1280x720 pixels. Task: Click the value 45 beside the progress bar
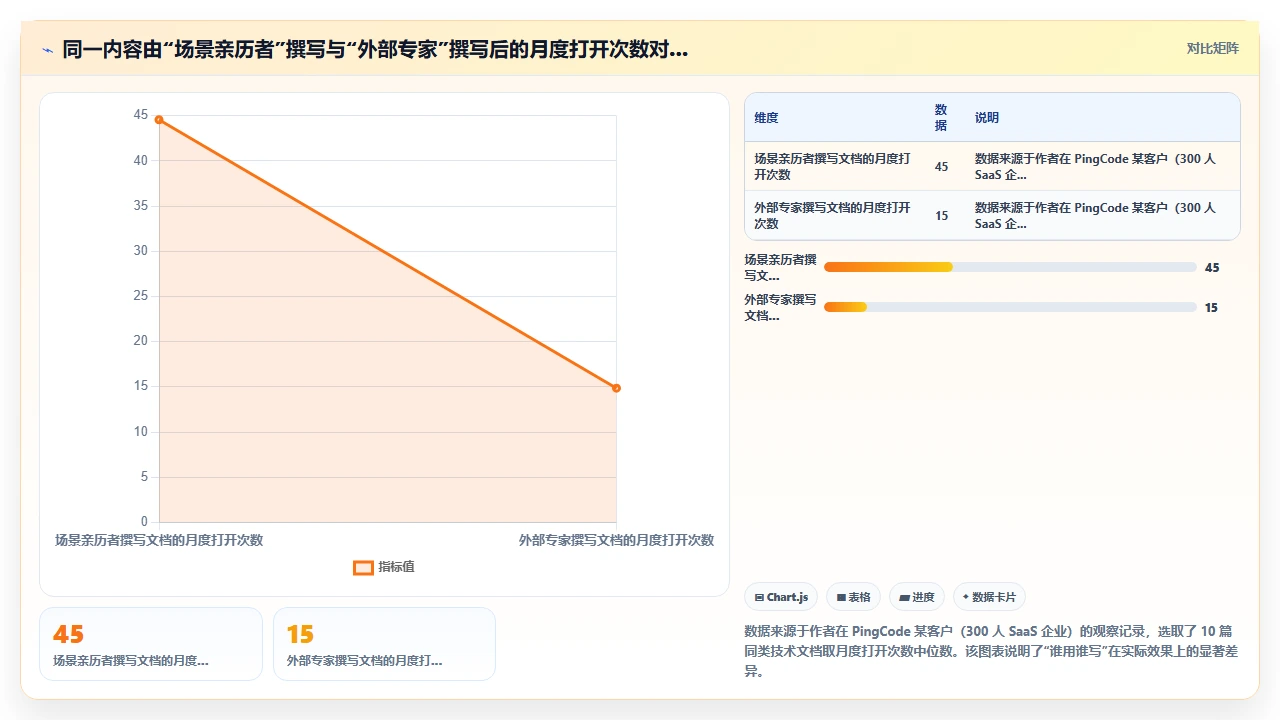click(1212, 268)
